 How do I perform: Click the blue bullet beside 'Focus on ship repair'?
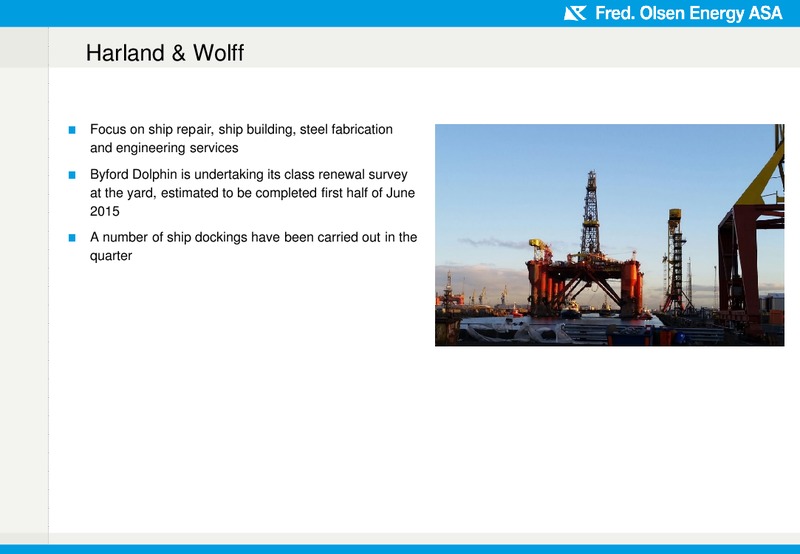pos(72,130)
